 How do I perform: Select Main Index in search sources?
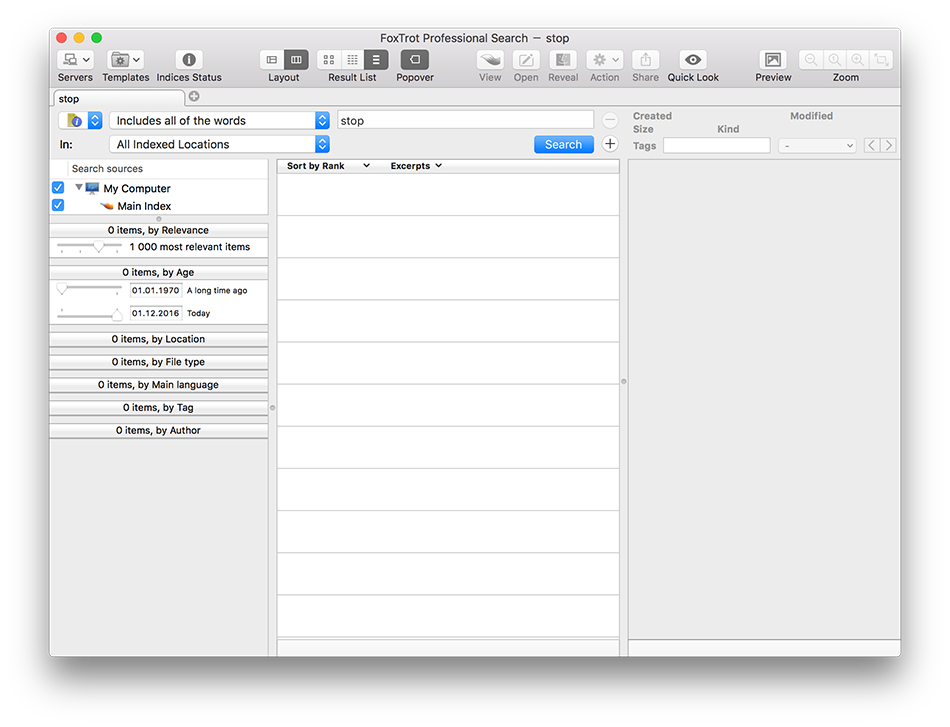pyautogui.click(x=144, y=206)
